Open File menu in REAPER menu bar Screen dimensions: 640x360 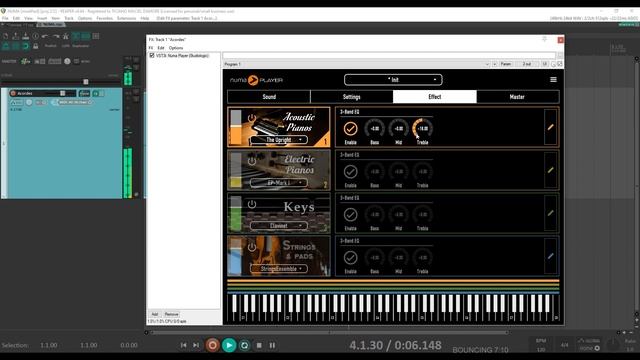(x=5, y=18)
